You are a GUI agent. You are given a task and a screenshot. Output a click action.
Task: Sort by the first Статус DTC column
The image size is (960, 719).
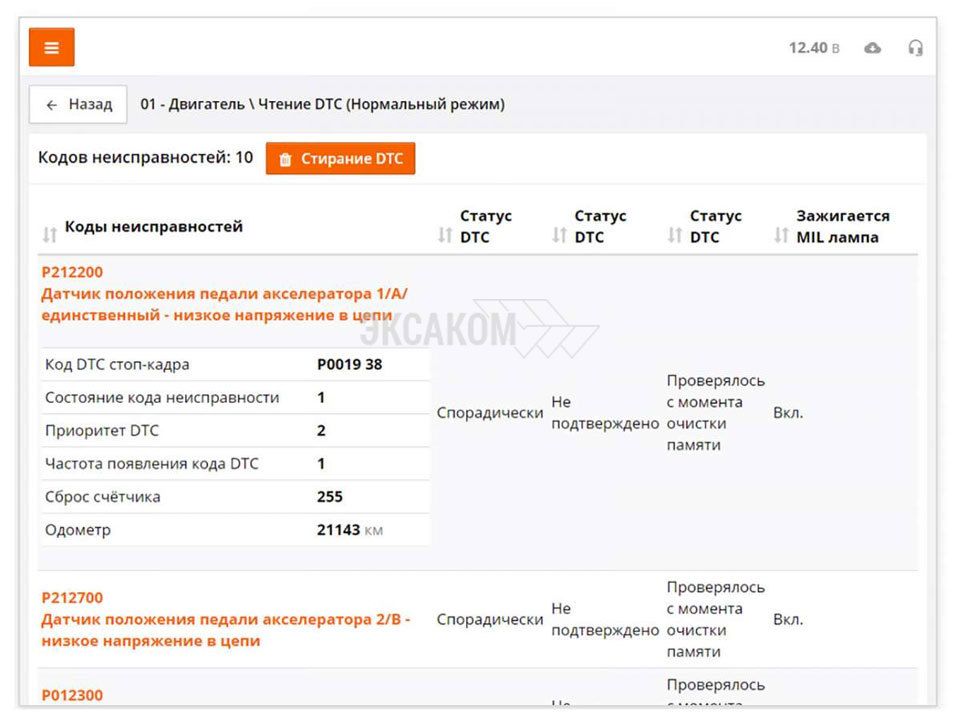pyautogui.click(x=446, y=235)
